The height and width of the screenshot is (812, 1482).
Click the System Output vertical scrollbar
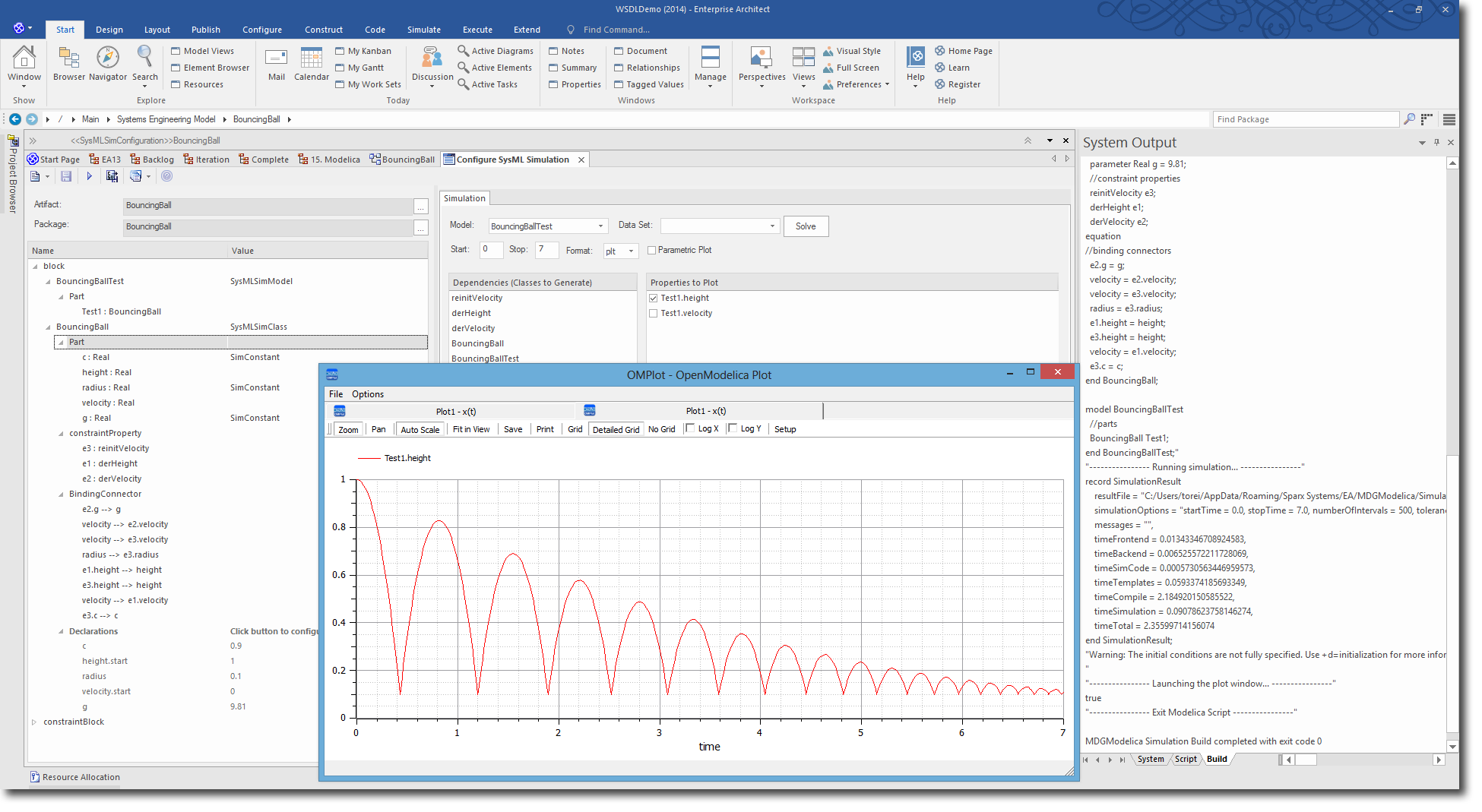point(1452,456)
